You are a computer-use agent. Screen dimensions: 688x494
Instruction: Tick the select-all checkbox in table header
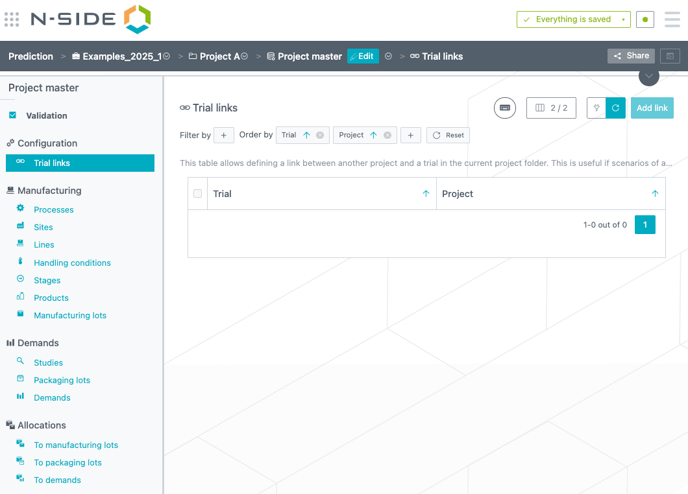[198, 194]
